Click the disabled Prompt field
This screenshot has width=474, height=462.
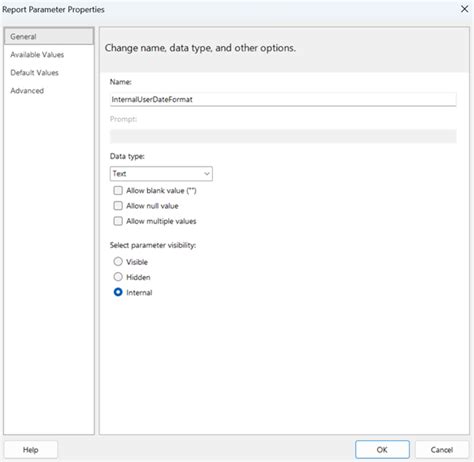(283, 136)
